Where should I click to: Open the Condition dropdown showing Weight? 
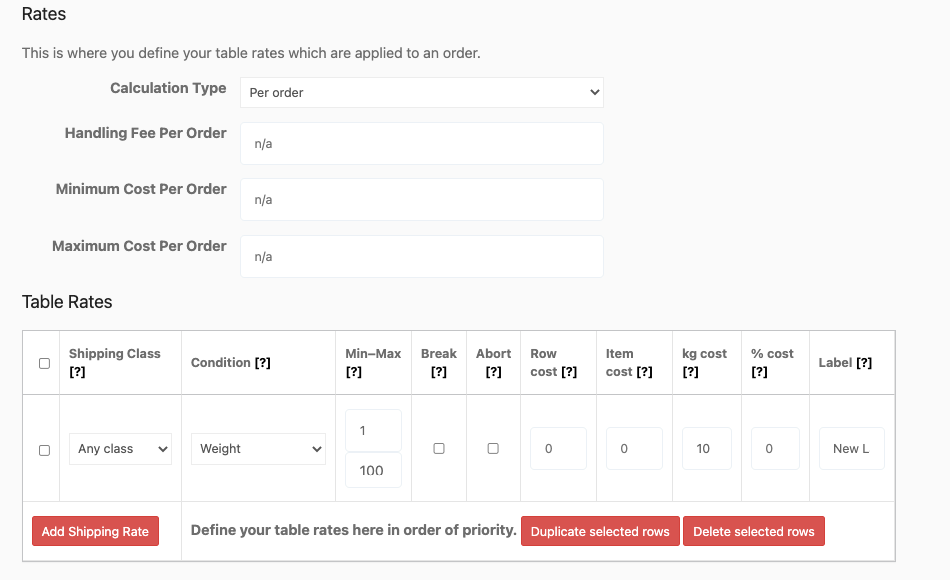click(258, 449)
